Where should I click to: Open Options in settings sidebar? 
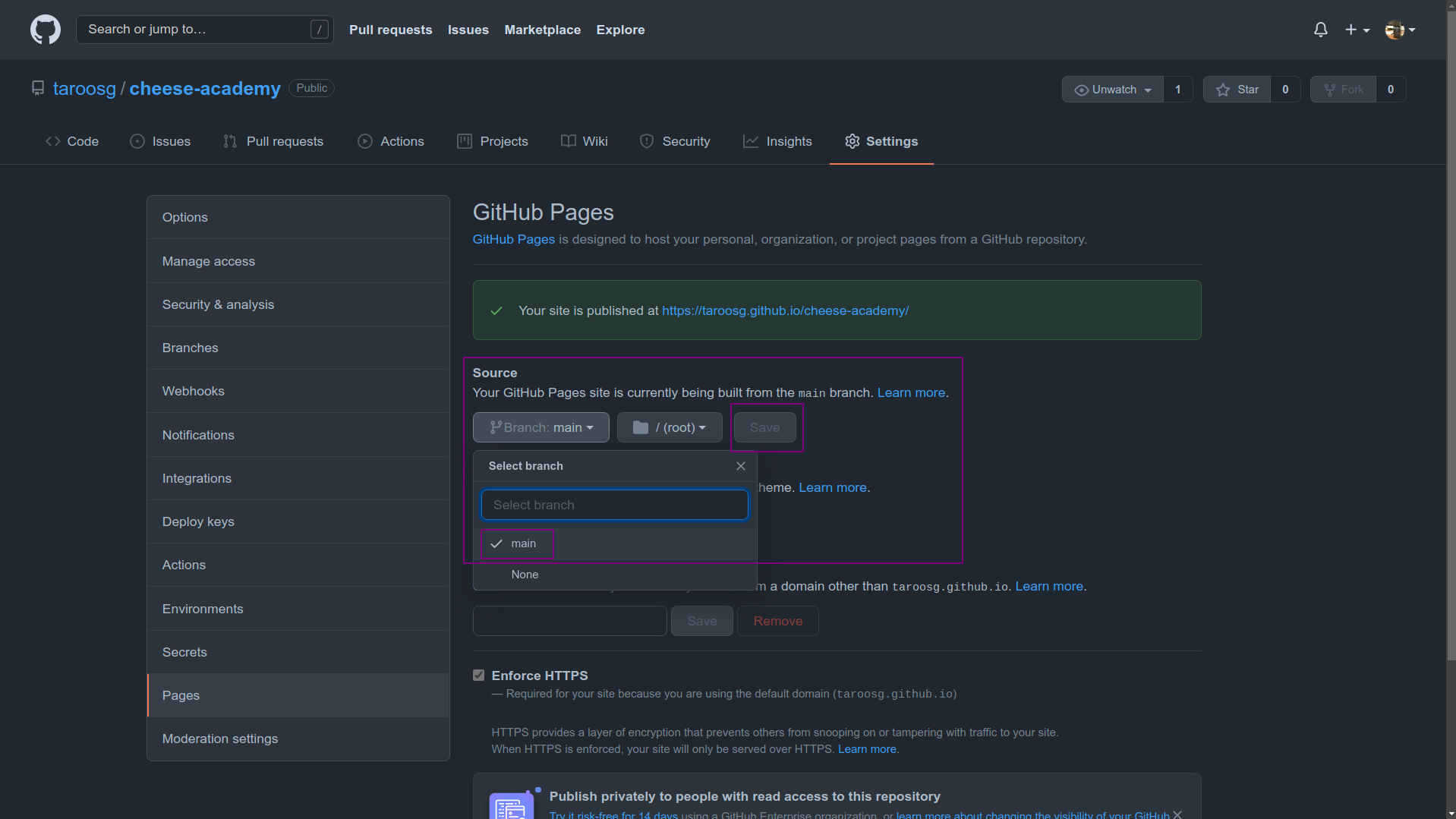(298, 217)
